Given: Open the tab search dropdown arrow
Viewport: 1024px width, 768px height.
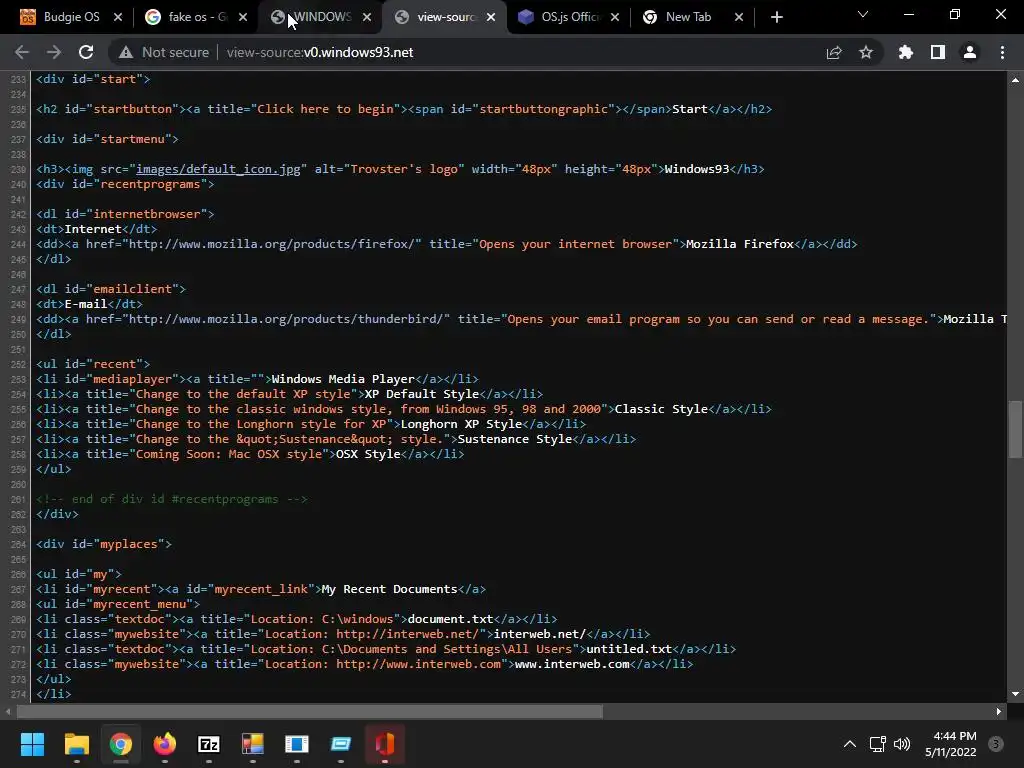Looking at the screenshot, I should (x=863, y=14).
